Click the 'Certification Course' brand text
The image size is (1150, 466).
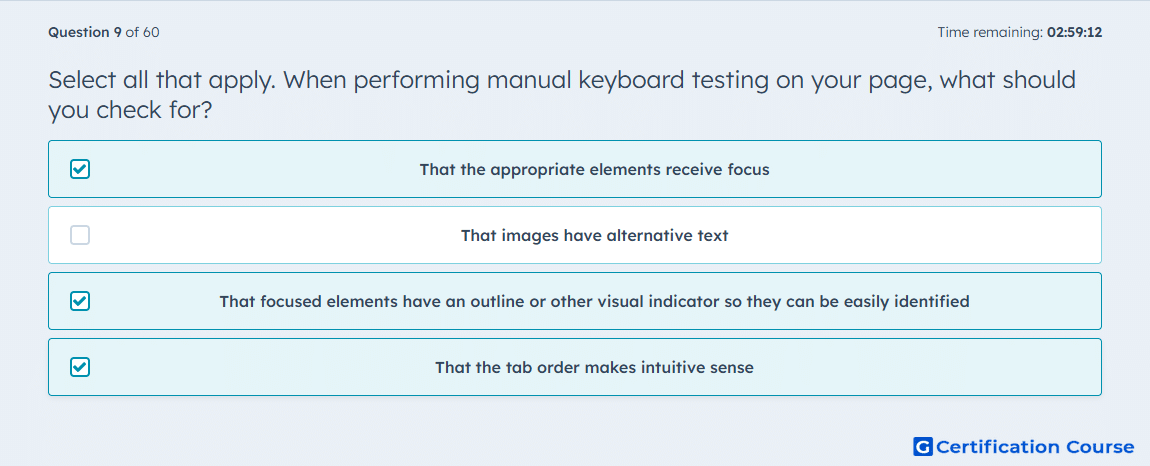[1035, 447]
